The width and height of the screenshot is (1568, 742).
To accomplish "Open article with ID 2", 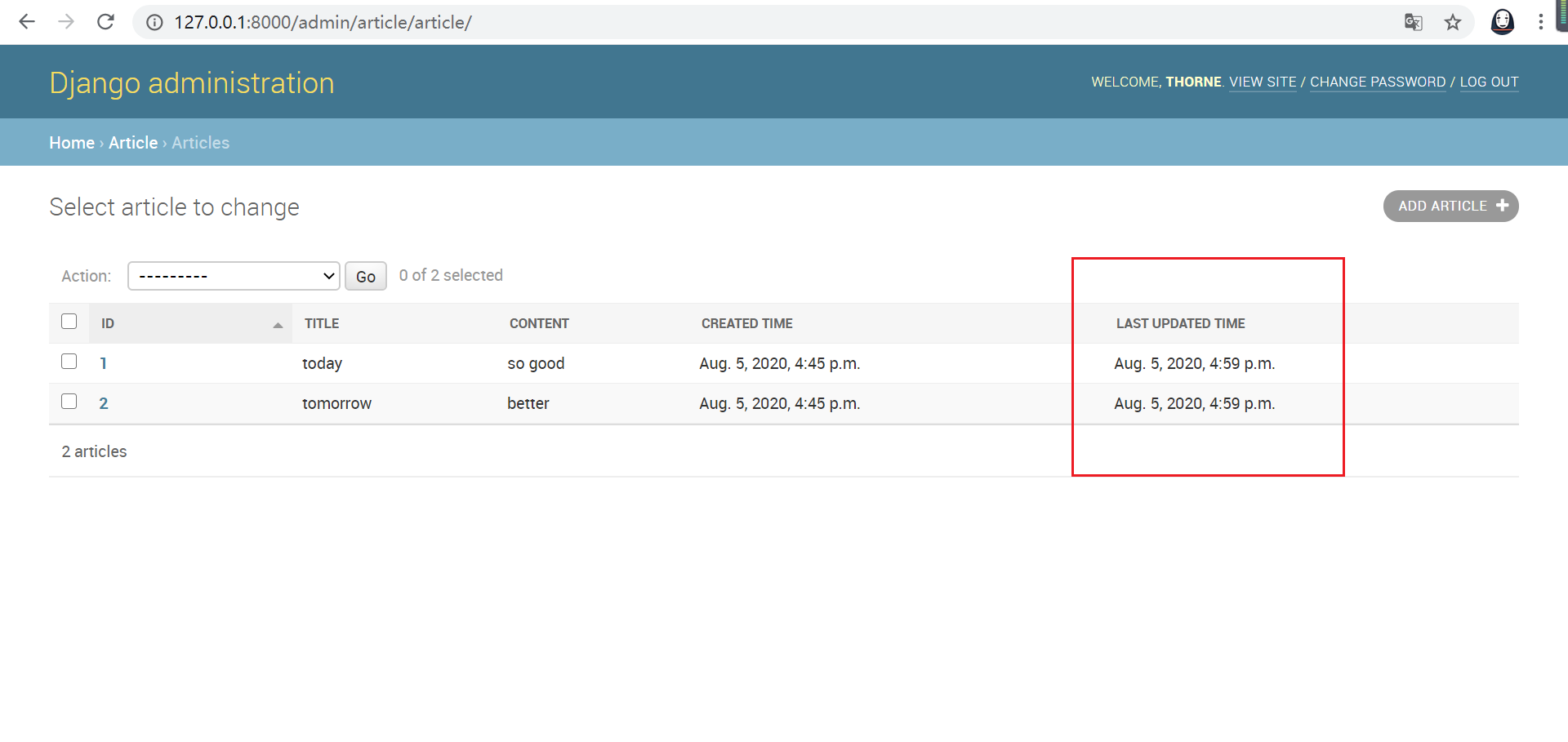I will 104,403.
